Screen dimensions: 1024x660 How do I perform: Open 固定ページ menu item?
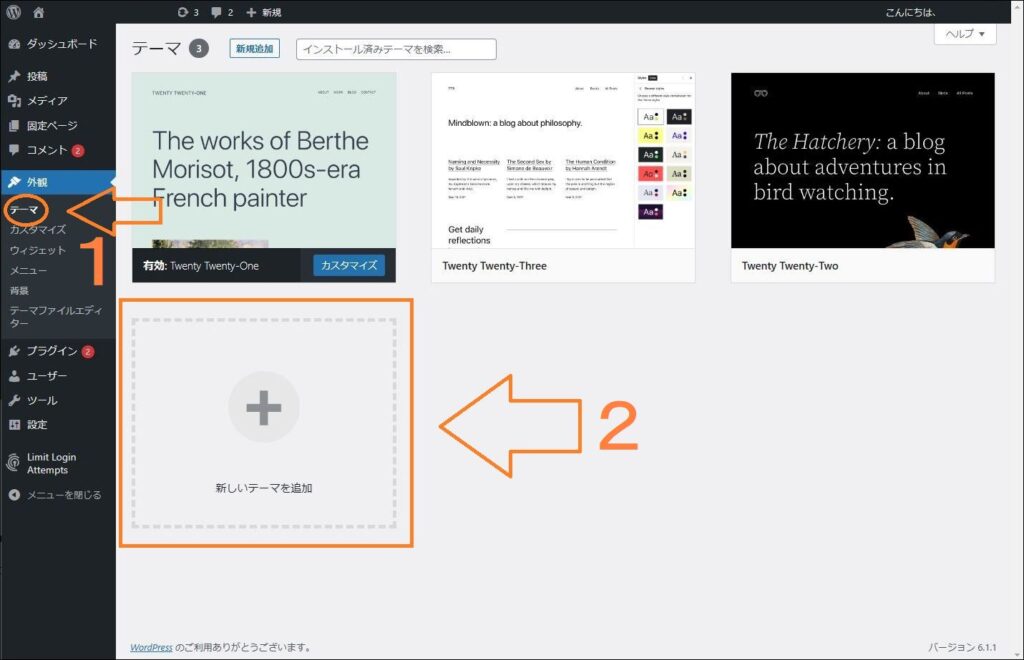coord(52,125)
